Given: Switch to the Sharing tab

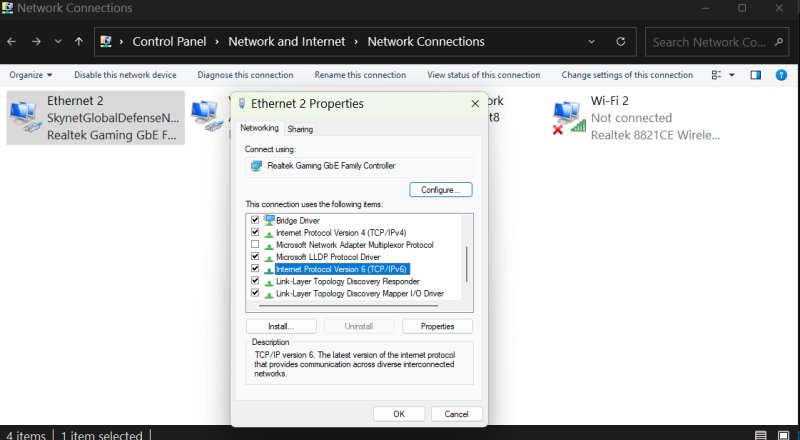Looking at the screenshot, I should [x=300, y=129].
